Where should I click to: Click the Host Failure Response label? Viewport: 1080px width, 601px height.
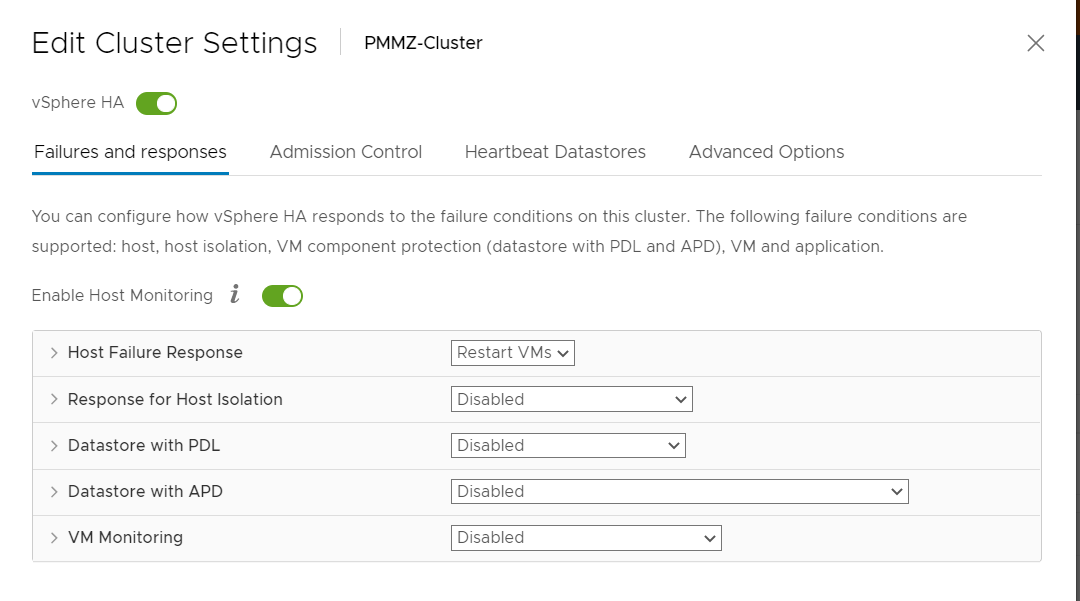[155, 352]
